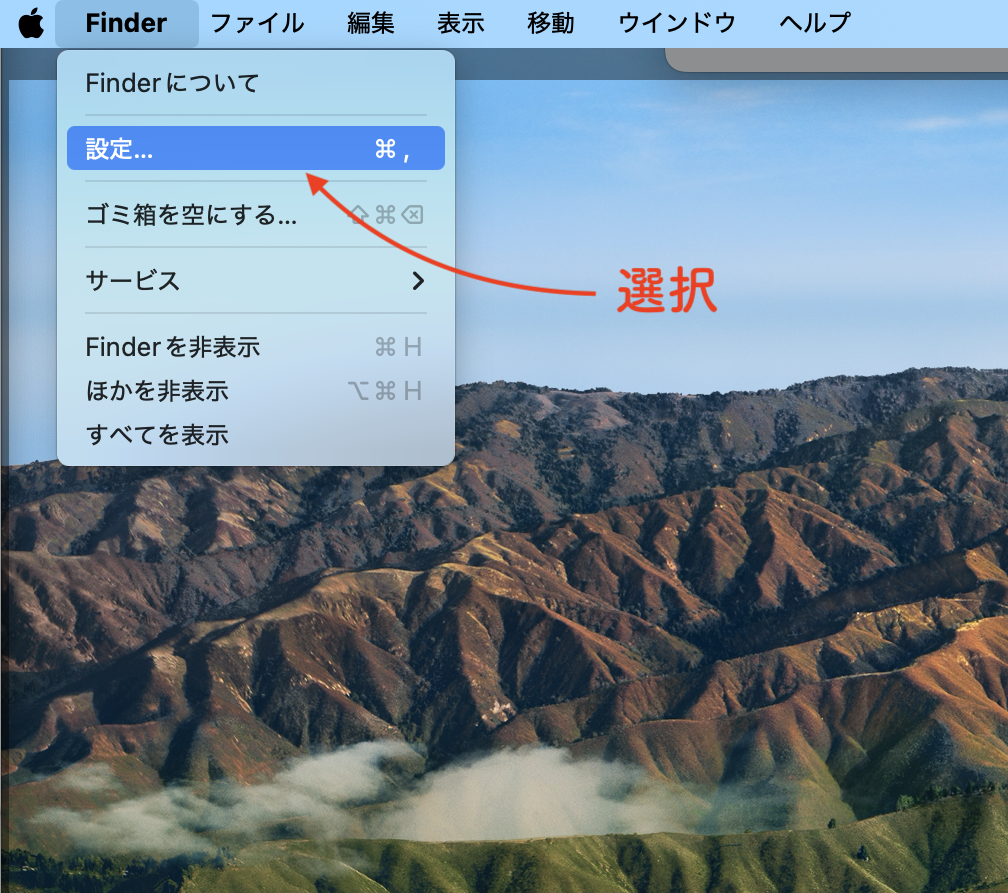Open the 移動 menu
This screenshot has width=1008, height=893.
coord(551,24)
